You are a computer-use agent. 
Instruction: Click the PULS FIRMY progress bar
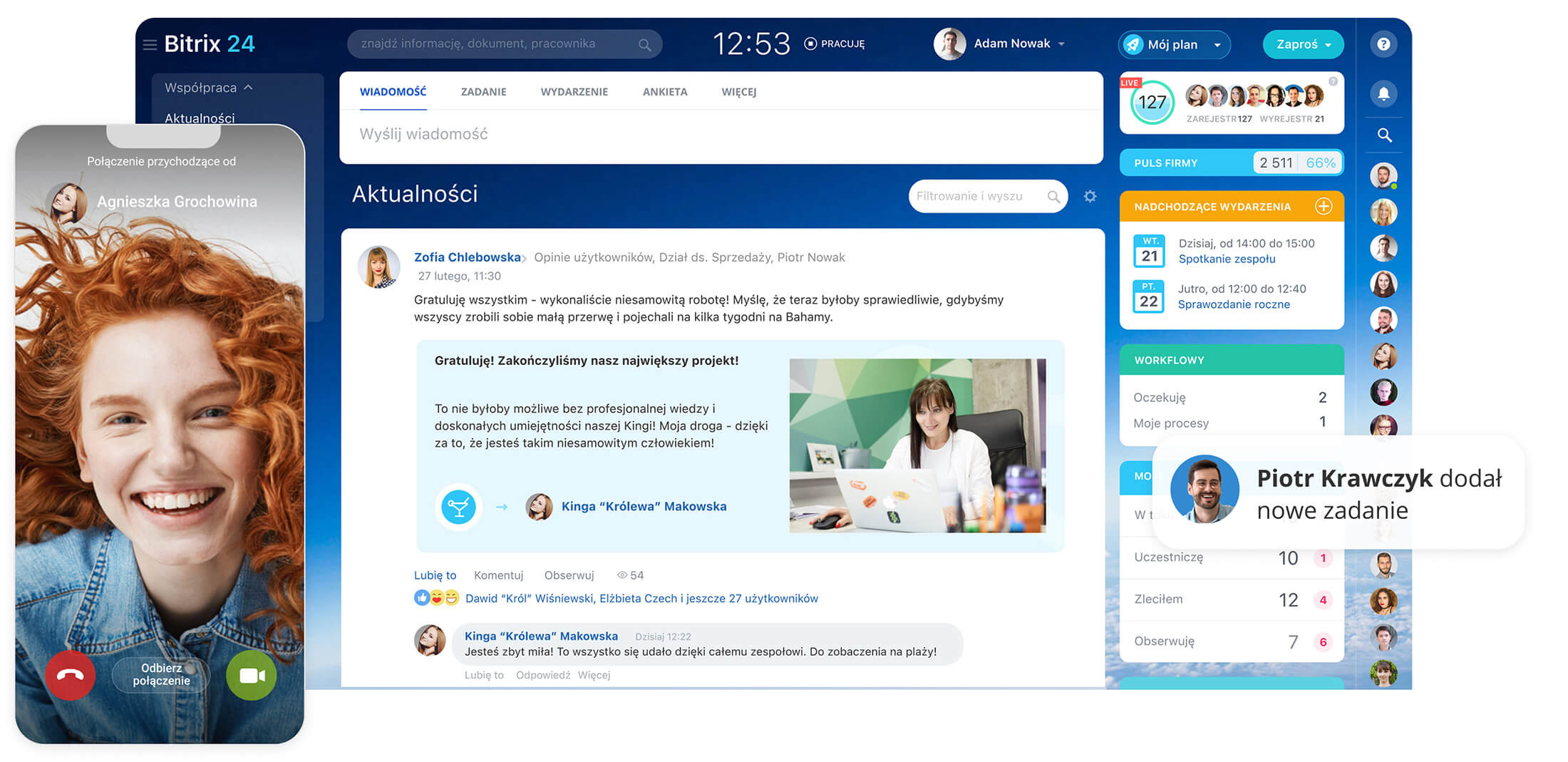click(1231, 163)
